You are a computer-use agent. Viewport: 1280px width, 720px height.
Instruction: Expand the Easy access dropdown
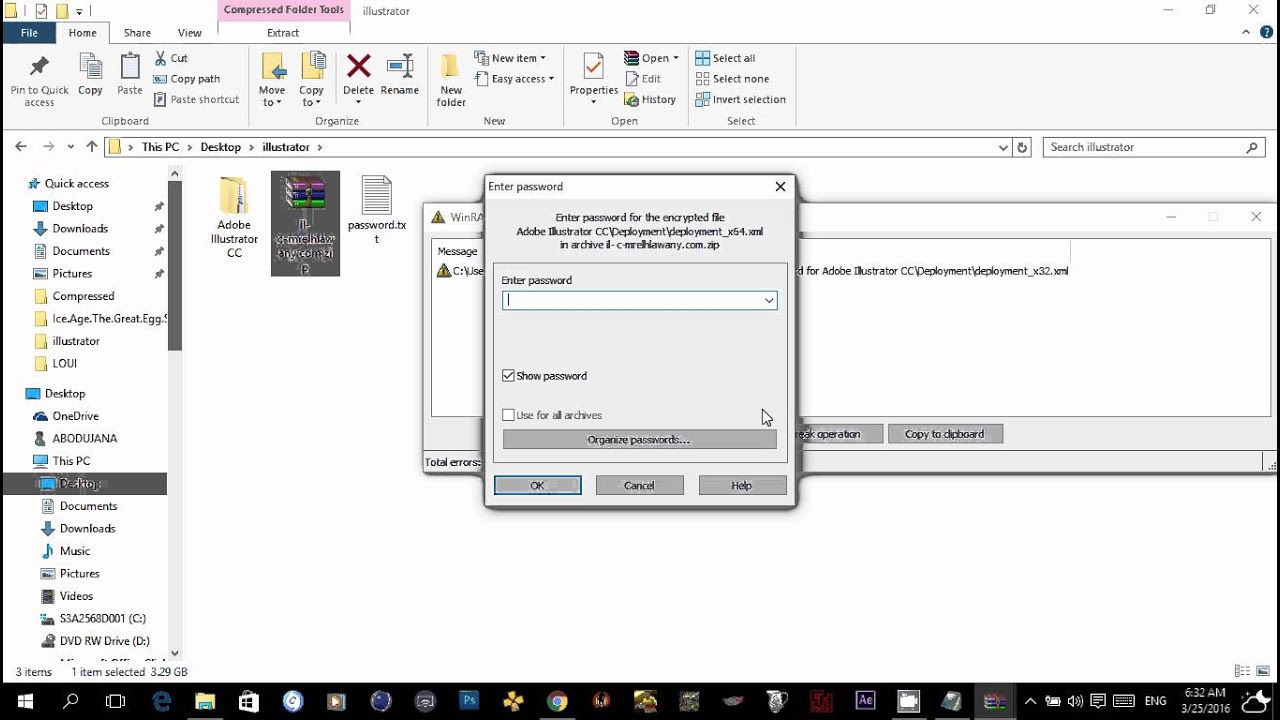(x=514, y=79)
